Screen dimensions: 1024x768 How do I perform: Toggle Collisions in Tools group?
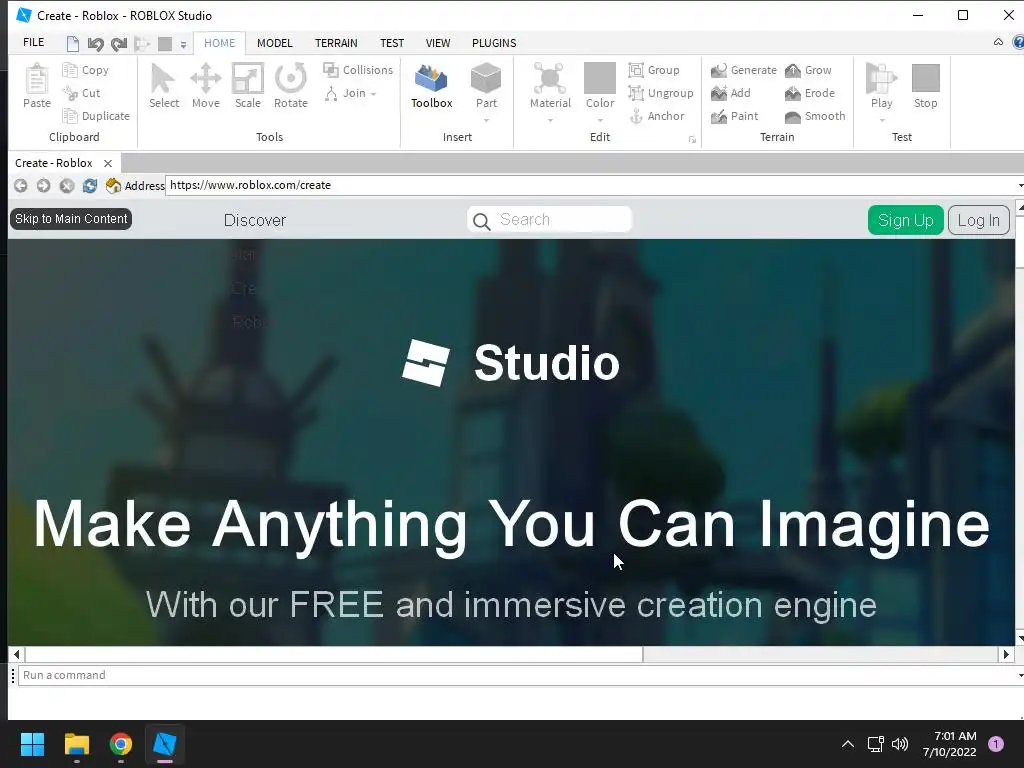[359, 70]
